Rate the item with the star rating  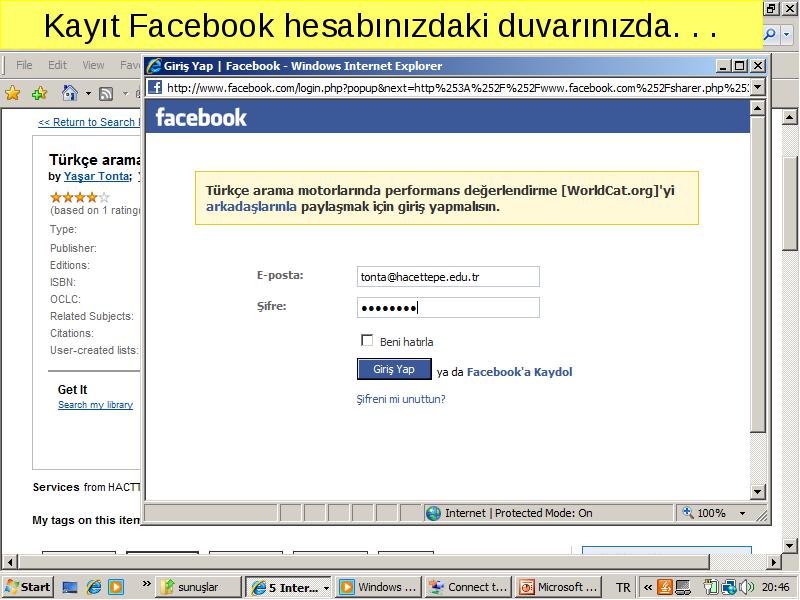click(80, 197)
